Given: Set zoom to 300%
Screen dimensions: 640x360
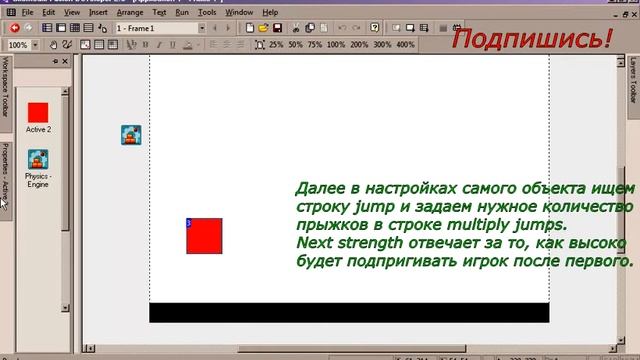Looking at the screenshot, I should coord(382,44).
